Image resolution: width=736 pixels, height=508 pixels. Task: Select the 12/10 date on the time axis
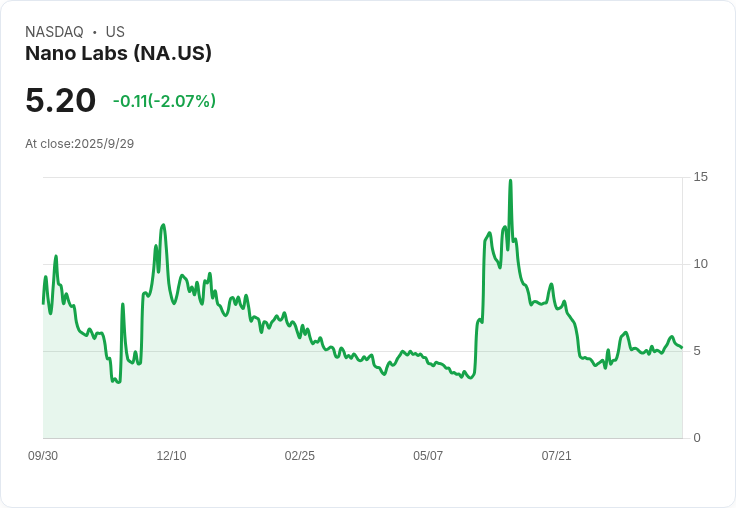[171, 456]
